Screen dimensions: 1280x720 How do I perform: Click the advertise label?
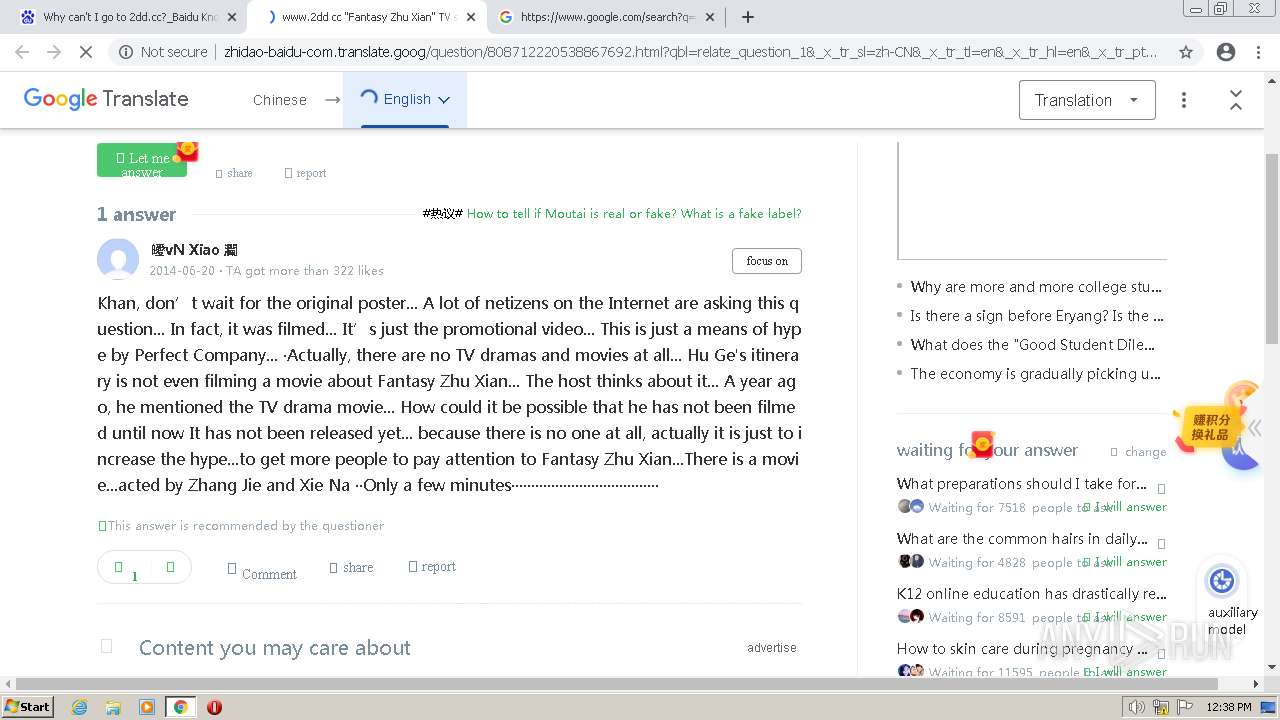[x=772, y=648]
